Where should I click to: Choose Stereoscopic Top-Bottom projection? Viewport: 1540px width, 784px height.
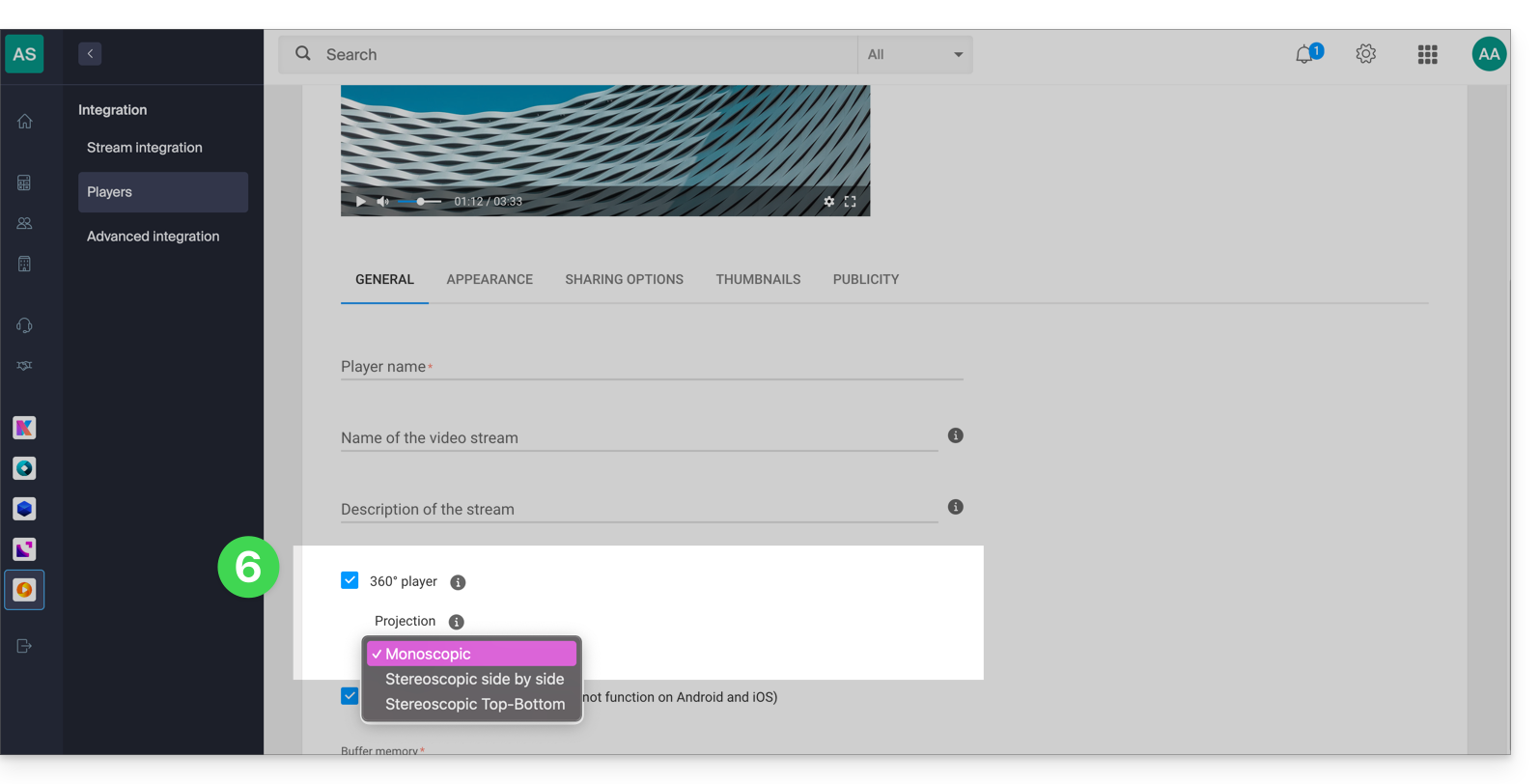tap(474, 704)
